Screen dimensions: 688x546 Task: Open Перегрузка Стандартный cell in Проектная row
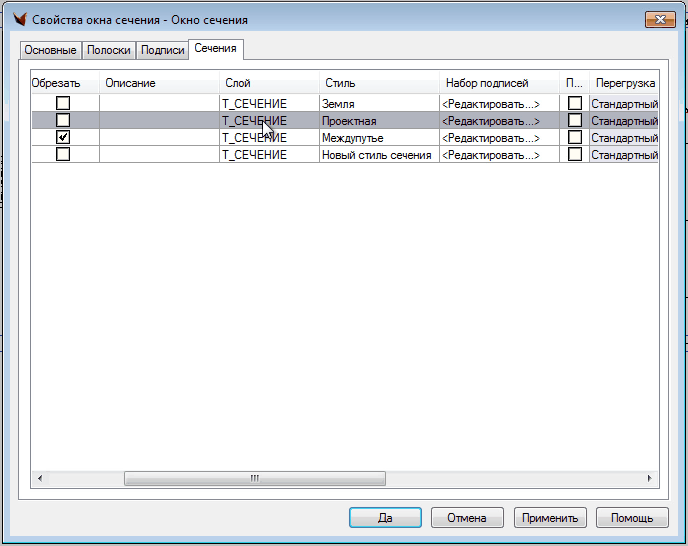click(x=624, y=120)
